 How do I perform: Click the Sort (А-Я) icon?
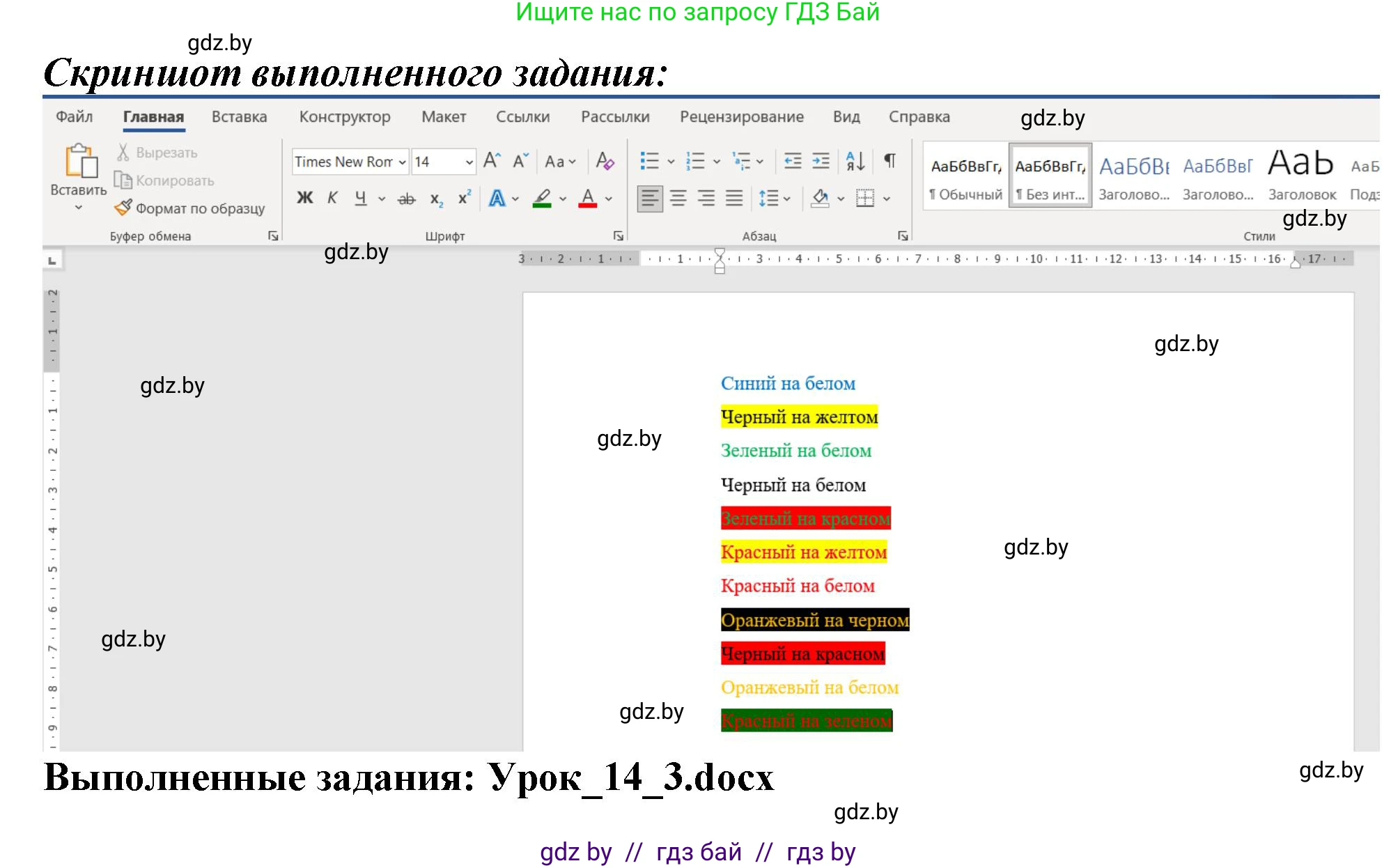click(x=855, y=162)
